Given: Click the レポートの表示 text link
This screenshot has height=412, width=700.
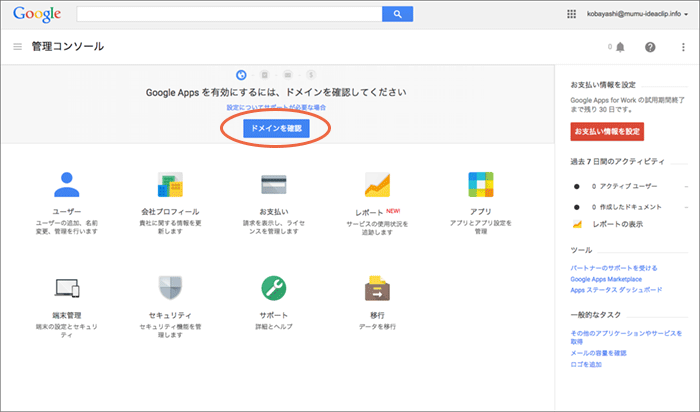Looking at the screenshot, I should [x=617, y=224].
